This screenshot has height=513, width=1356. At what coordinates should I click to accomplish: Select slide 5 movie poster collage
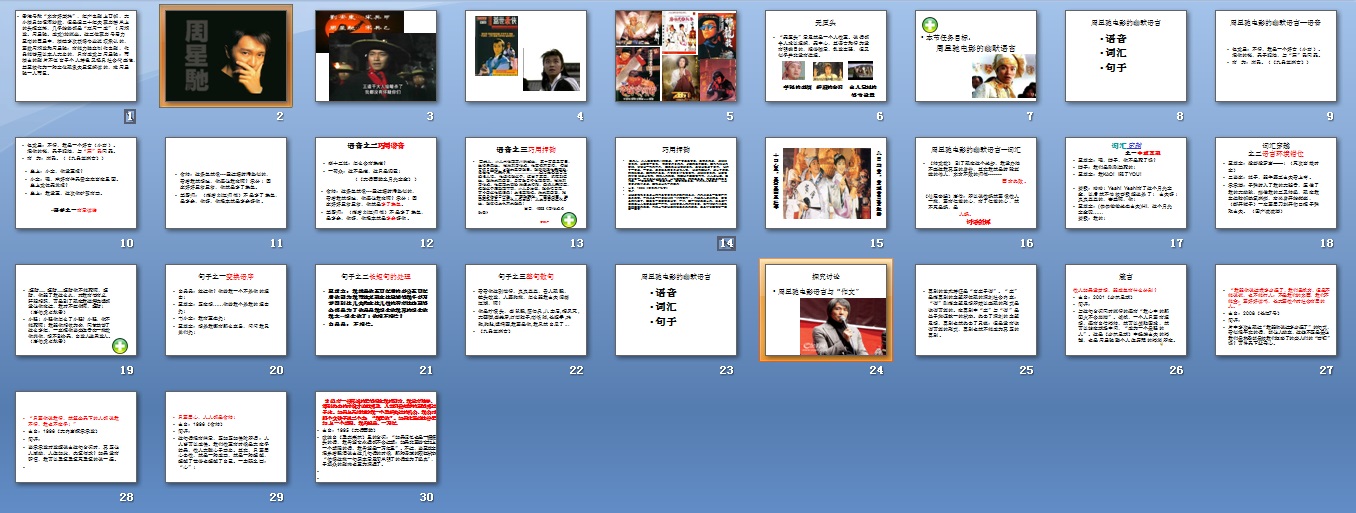677,55
